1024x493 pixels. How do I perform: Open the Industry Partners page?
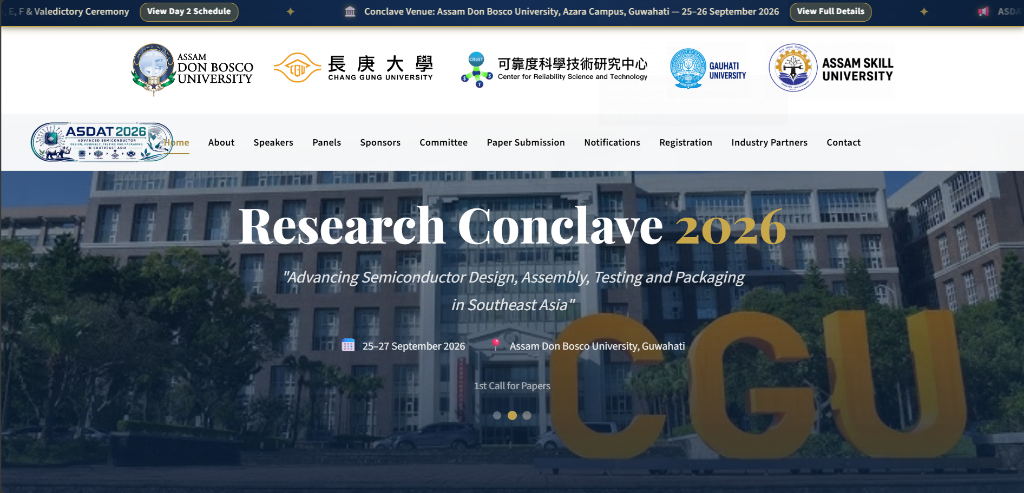pyautogui.click(x=769, y=142)
